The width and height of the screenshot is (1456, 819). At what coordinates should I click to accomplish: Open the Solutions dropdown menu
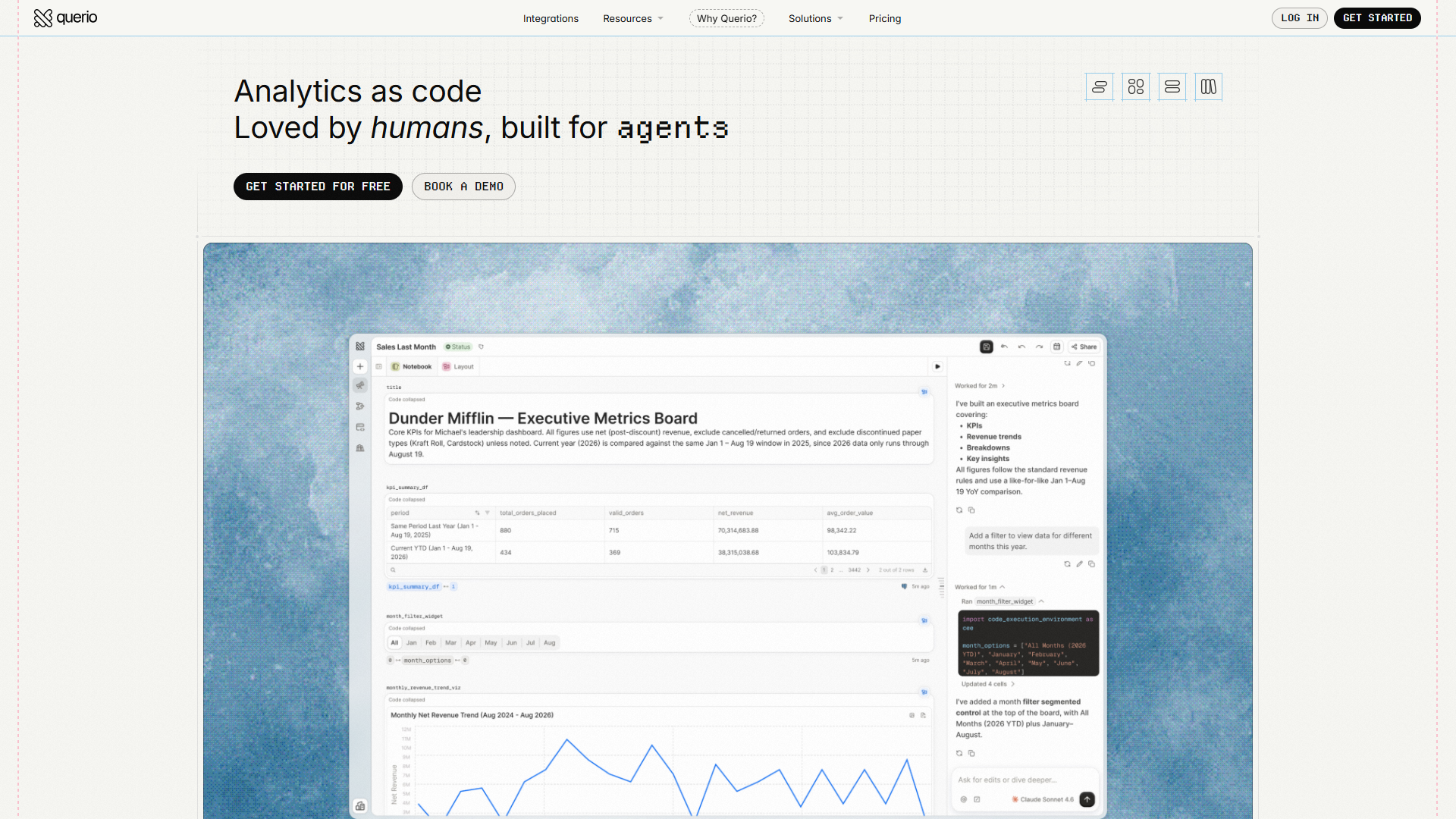coord(816,18)
